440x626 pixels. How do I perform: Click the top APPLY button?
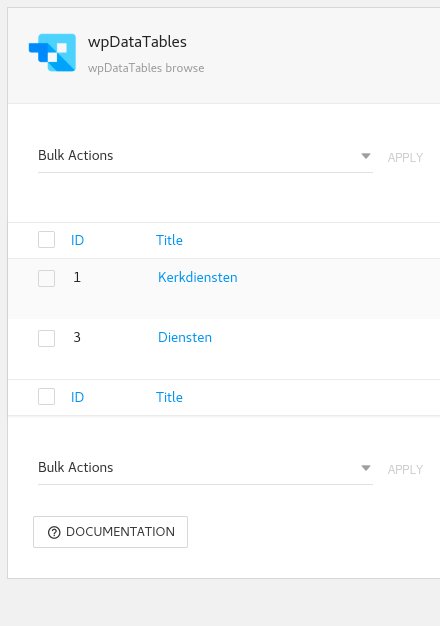(405, 158)
